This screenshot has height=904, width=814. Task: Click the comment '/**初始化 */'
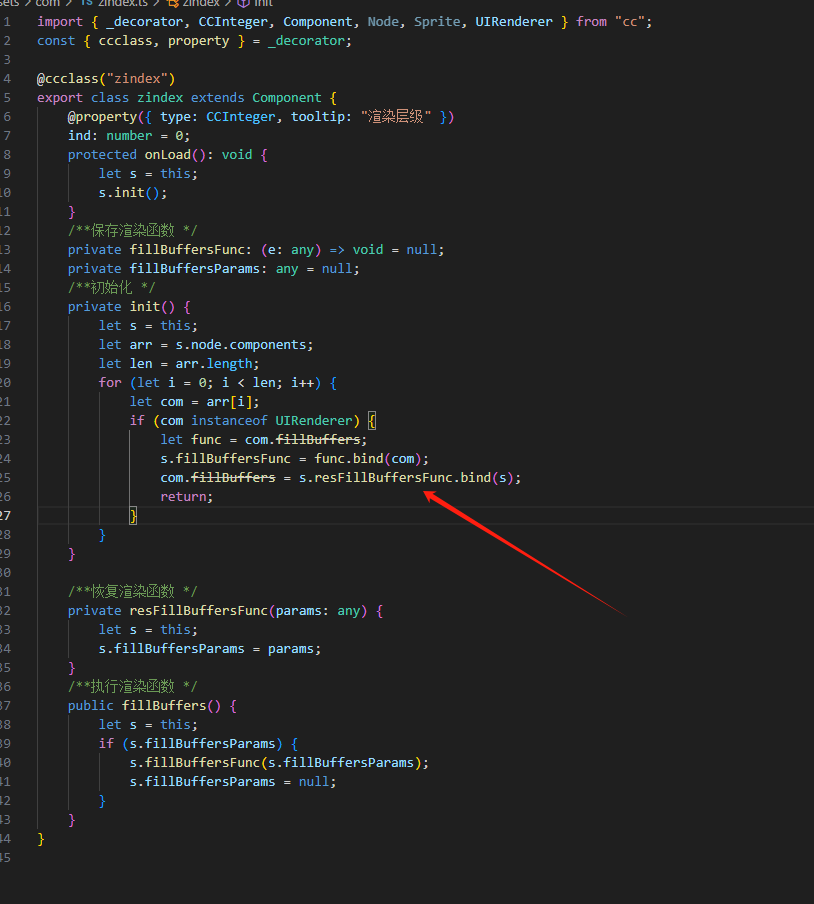click(x=111, y=288)
